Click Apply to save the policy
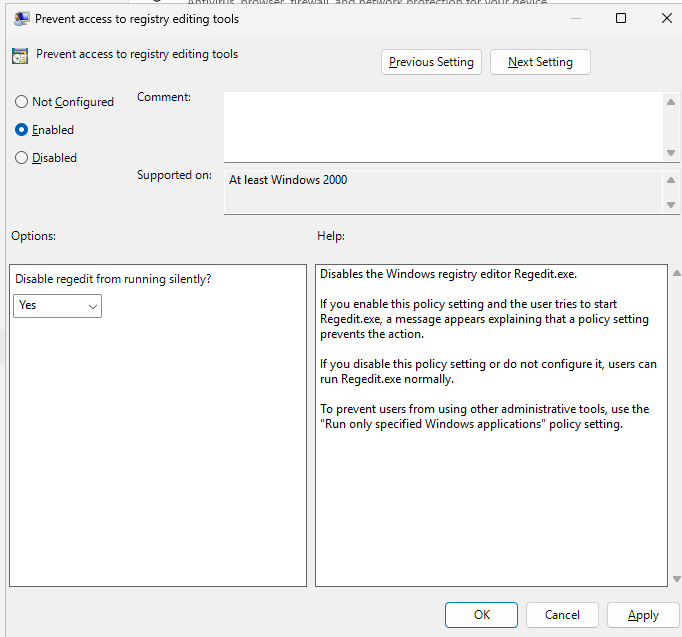Screen dimensions: 682x637 point(643,615)
